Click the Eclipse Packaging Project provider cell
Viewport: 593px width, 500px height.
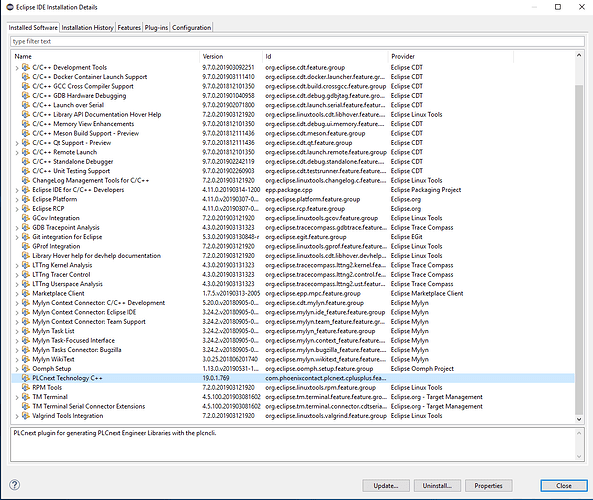click(x=426, y=190)
